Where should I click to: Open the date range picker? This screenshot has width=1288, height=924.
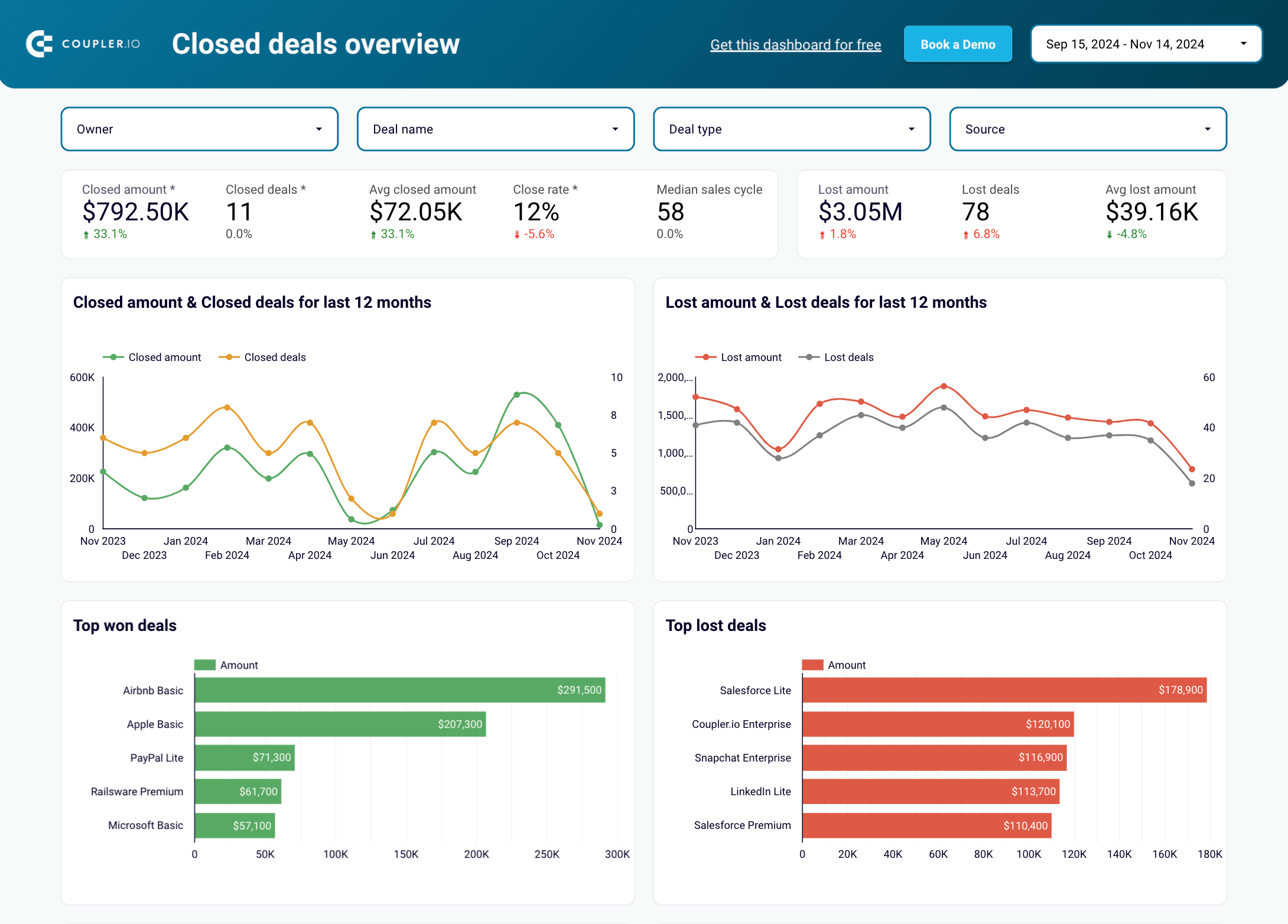(1146, 44)
